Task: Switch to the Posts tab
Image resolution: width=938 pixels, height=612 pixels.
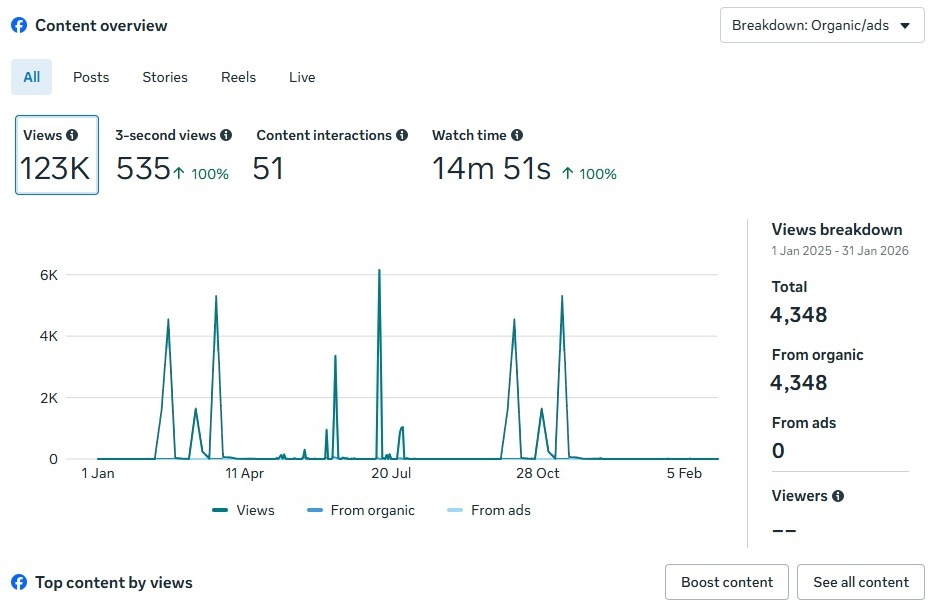Action: pos(91,77)
